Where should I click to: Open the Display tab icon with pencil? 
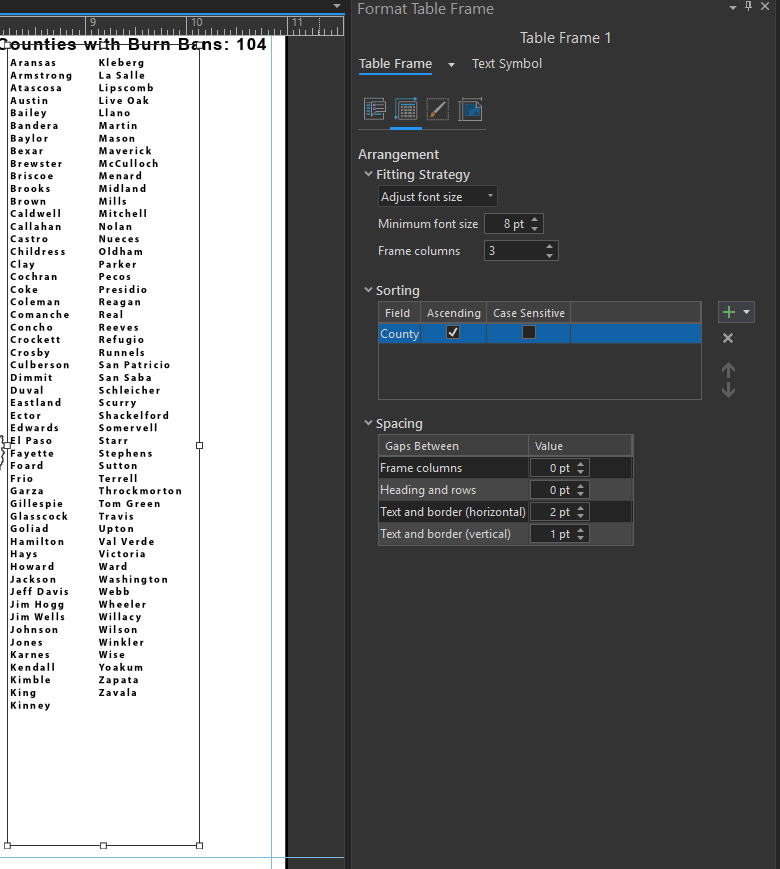437,109
